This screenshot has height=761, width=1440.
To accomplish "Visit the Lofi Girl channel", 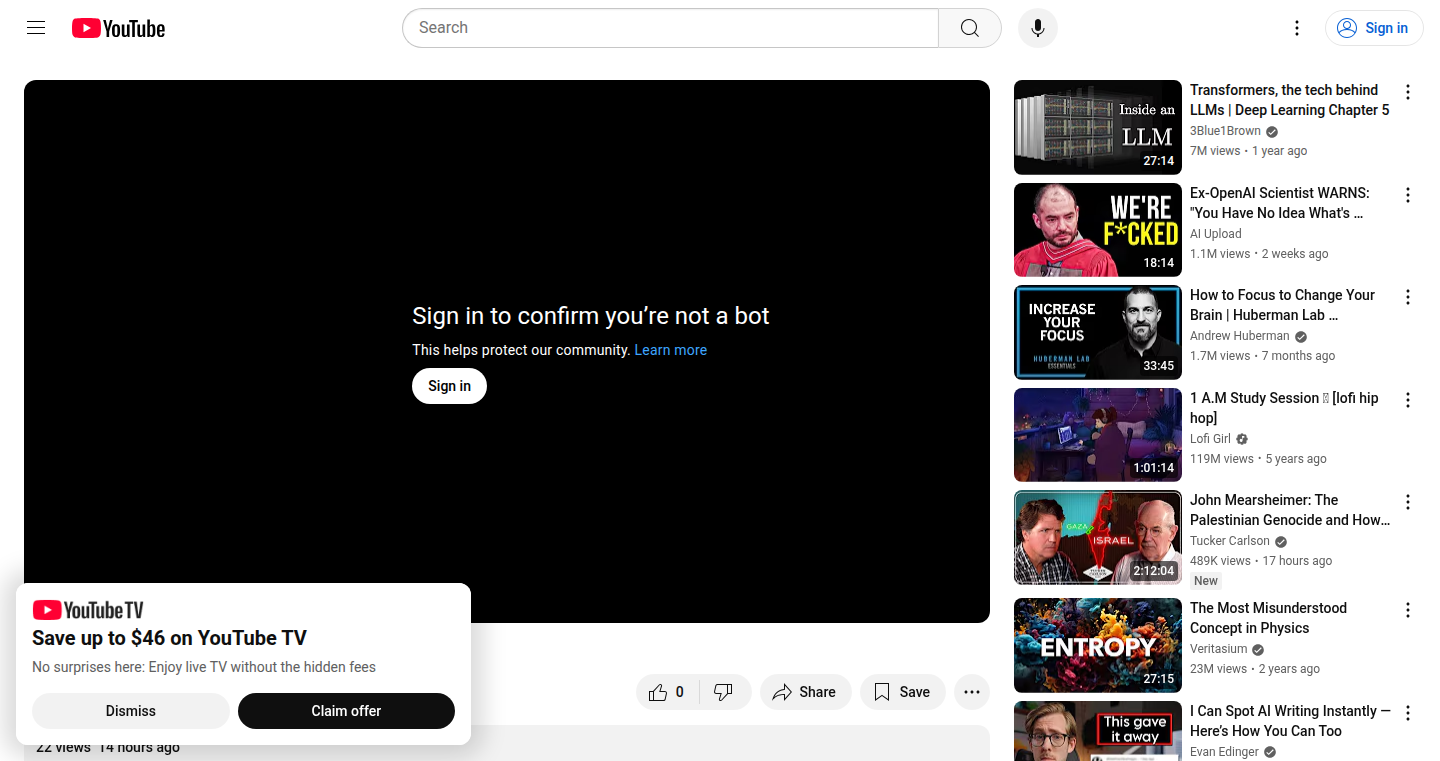I will pos(1210,439).
